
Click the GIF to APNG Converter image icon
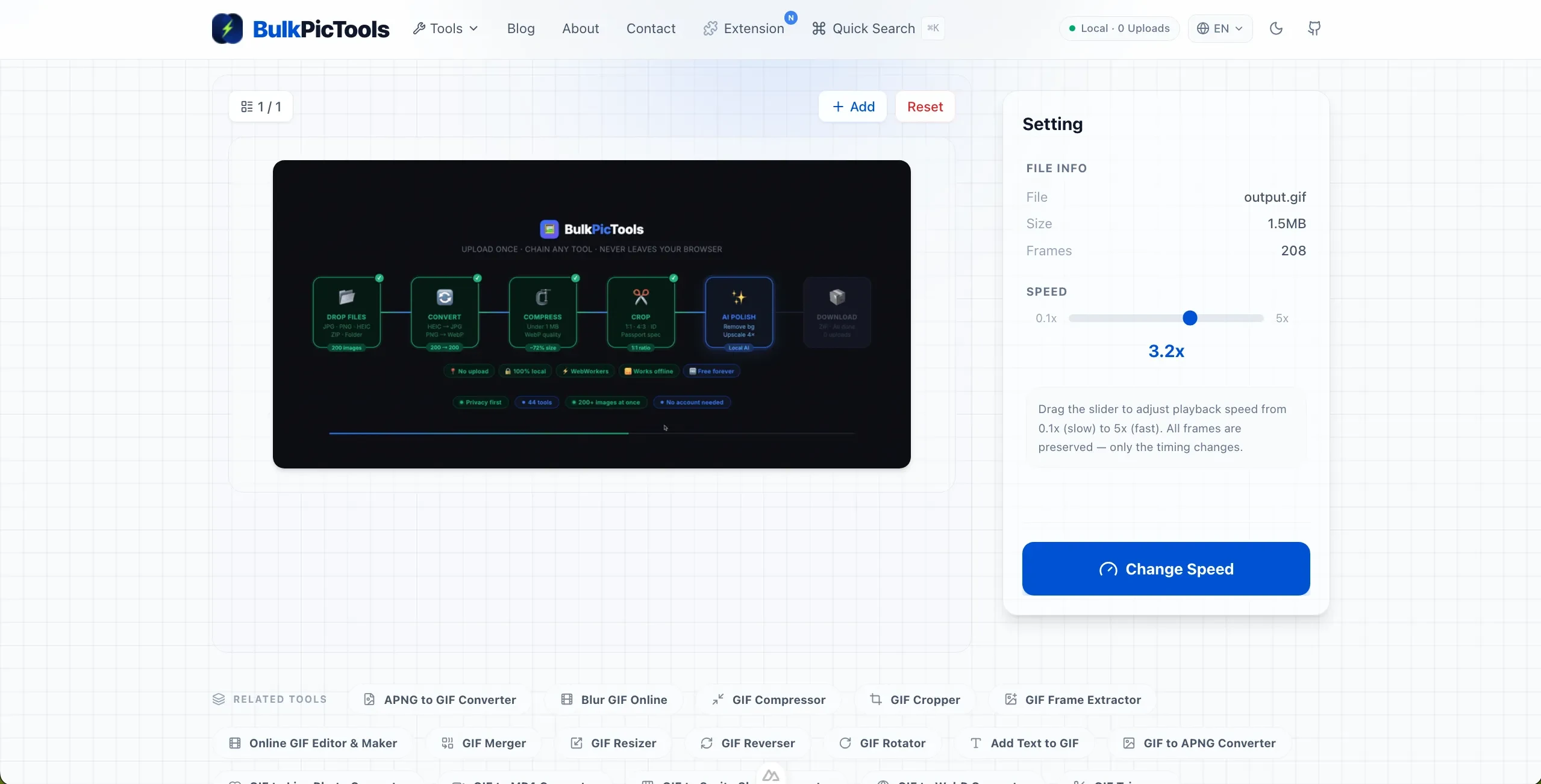coord(1129,742)
